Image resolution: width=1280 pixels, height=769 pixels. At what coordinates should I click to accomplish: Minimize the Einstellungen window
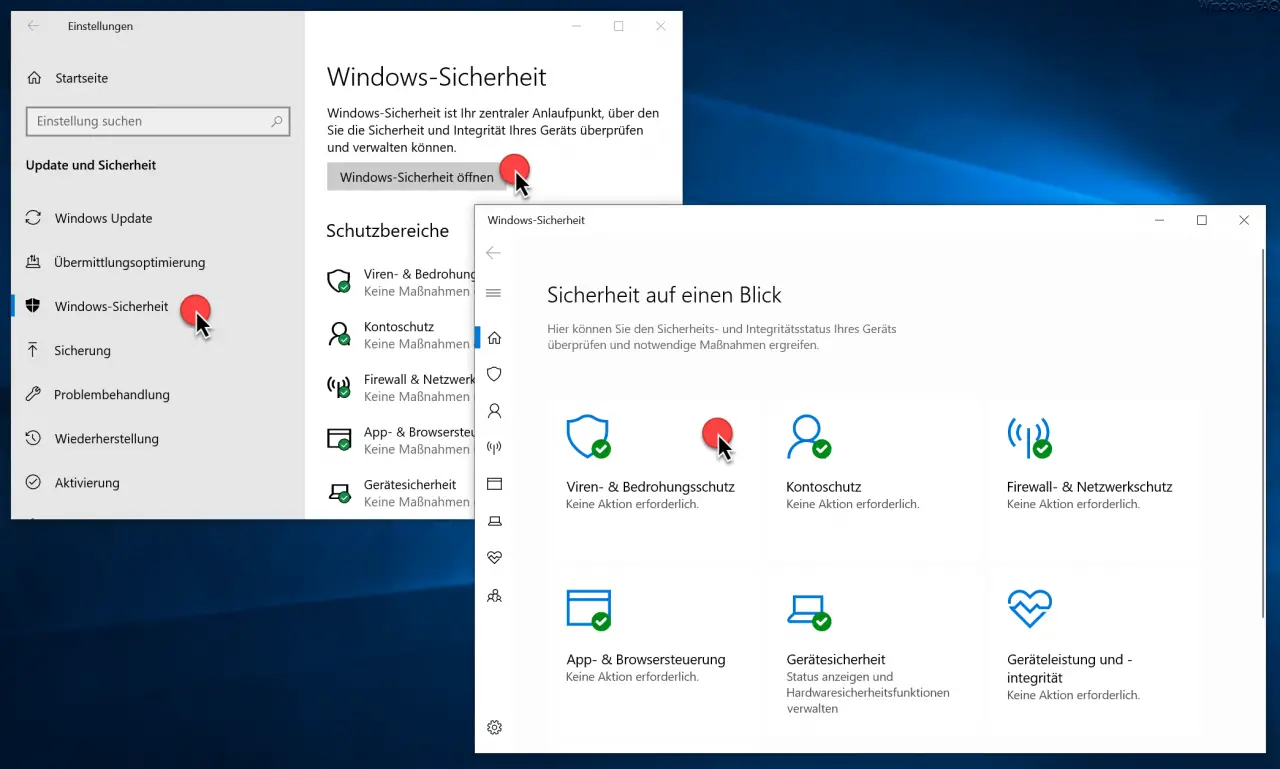point(576,26)
